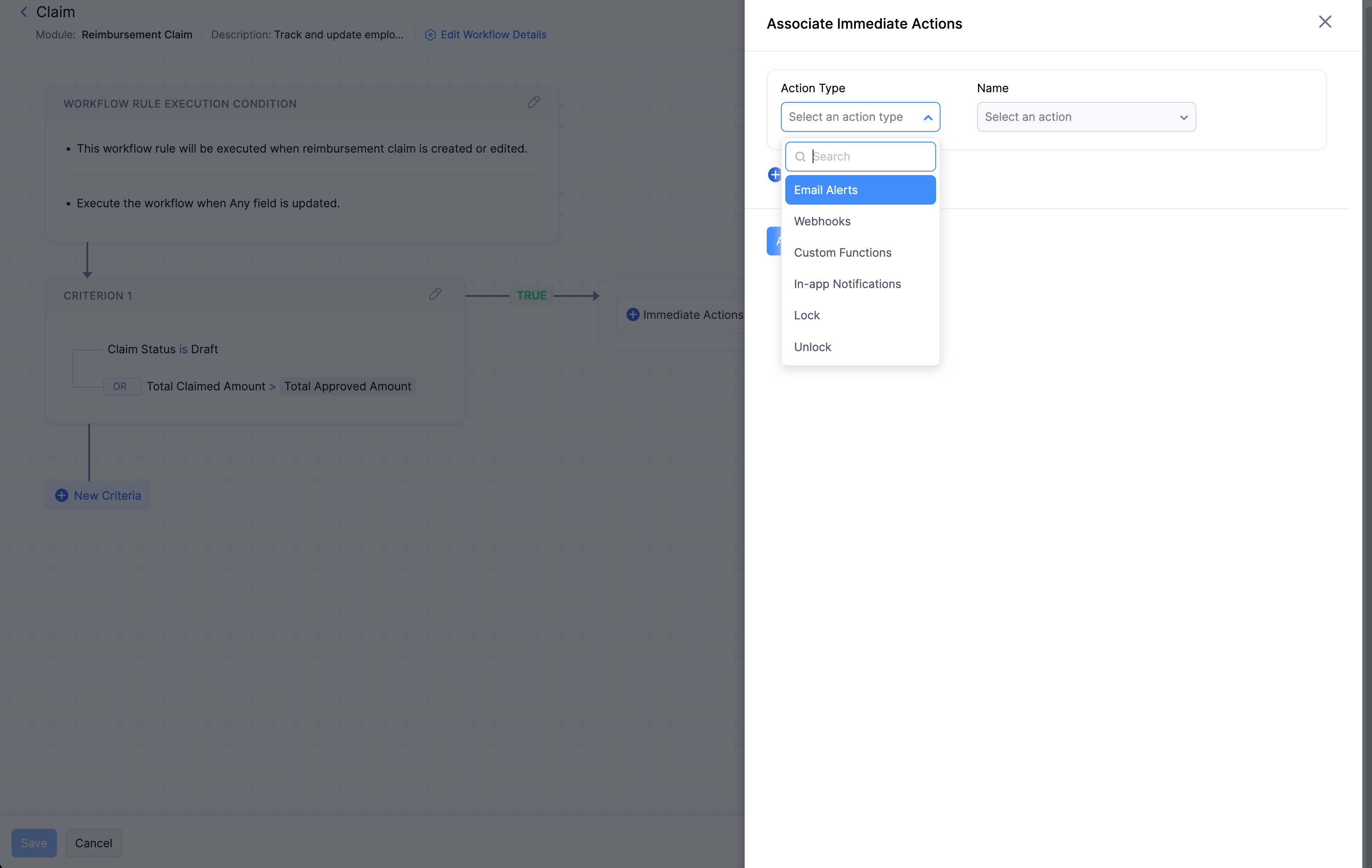1372x868 pixels.
Task: Click the Claim workflow title
Action: [x=55, y=12]
